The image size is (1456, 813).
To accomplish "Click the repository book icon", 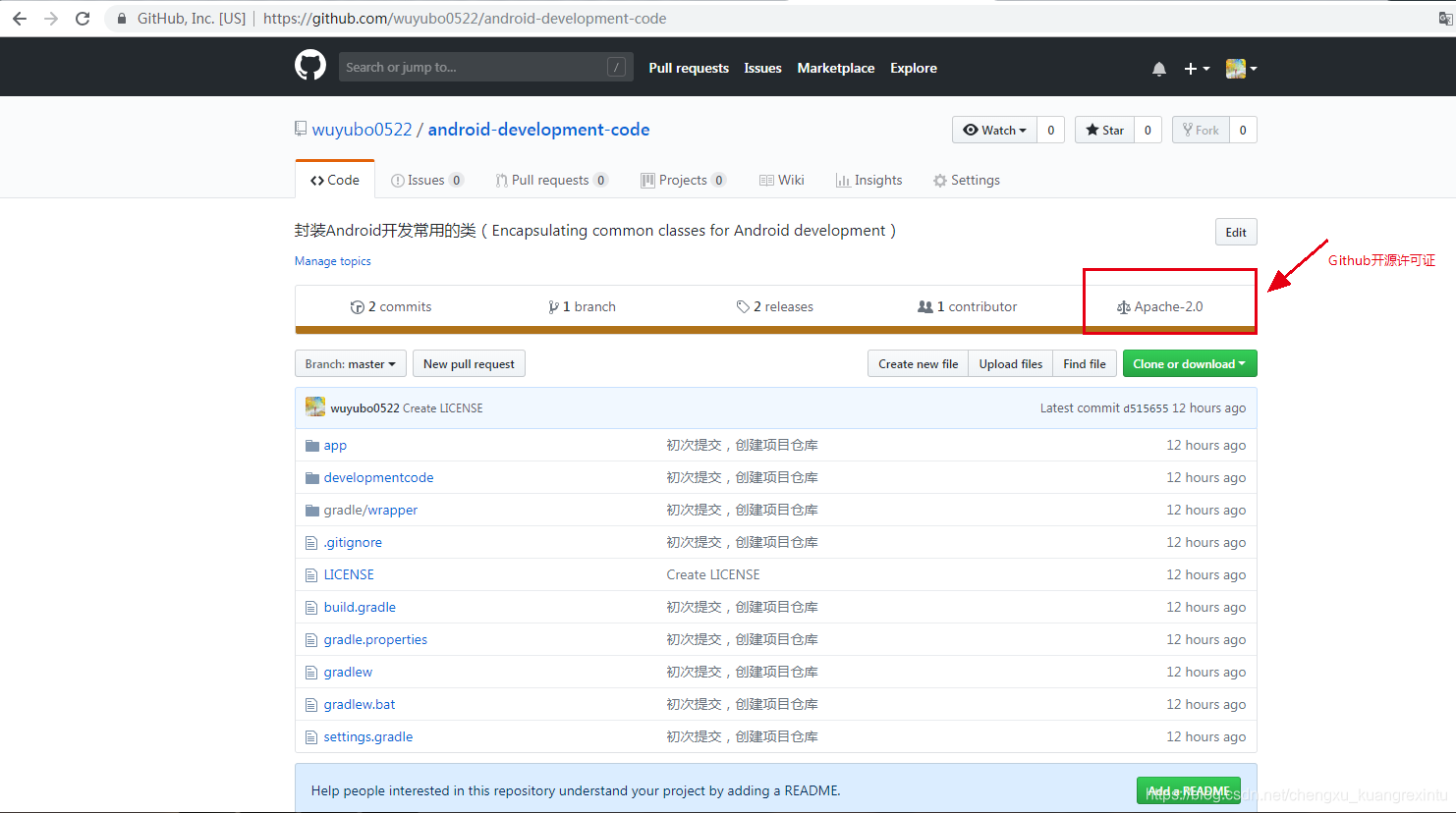I will click(x=301, y=129).
